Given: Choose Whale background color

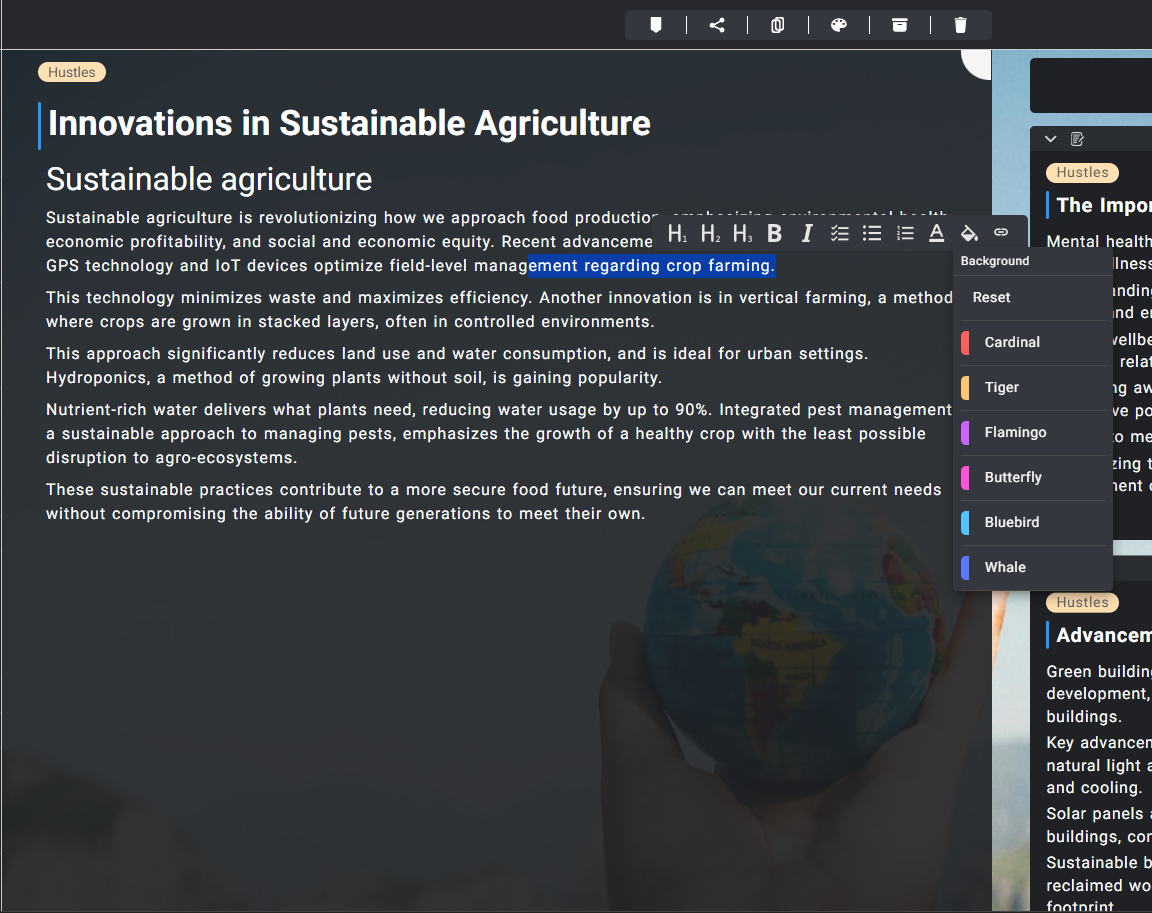Looking at the screenshot, I should tap(1033, 567).
